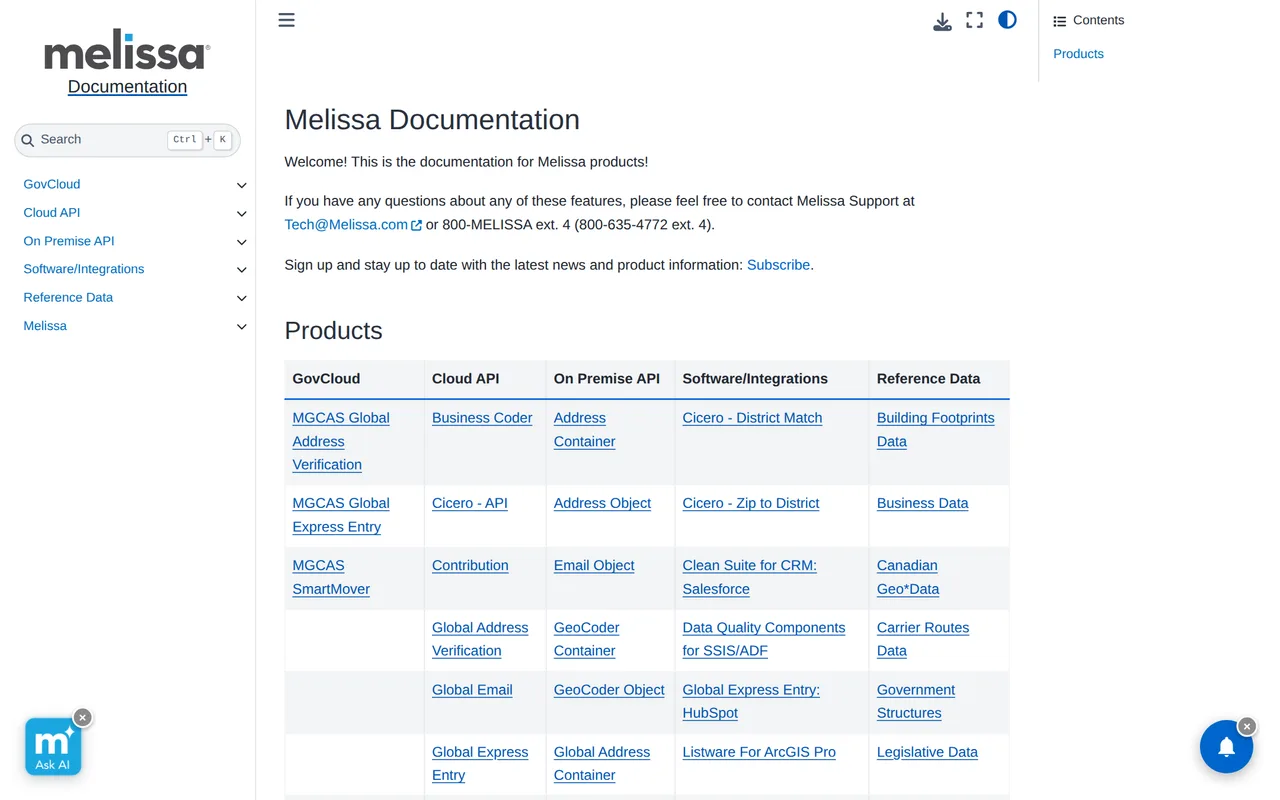Click the Documentation heading link under logo
Image resolution: width=1280 pixels, height=800 pixels.
point(127,87)
